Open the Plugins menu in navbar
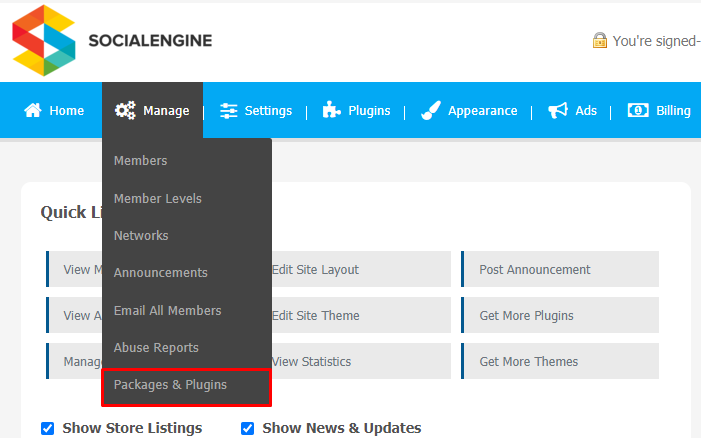701x438 pixels. pos(356,110)
